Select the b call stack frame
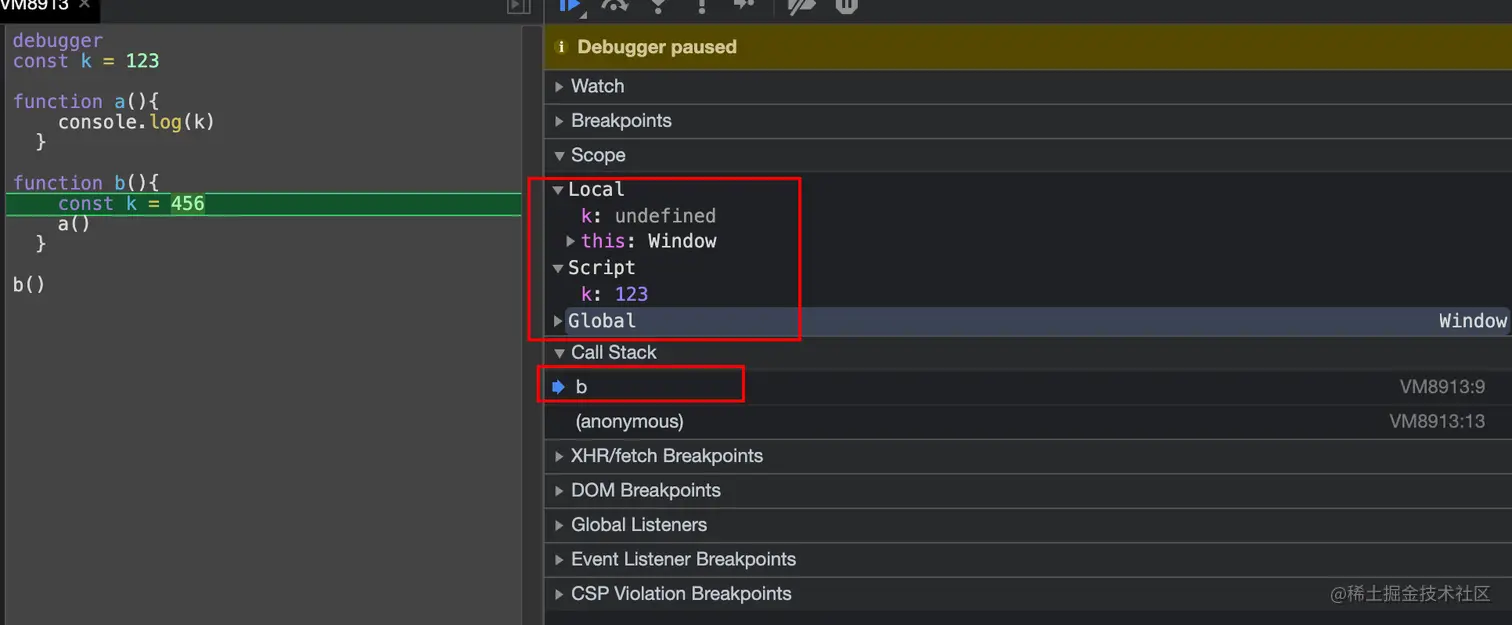Screen dimensions: 1512x625 coord(1027,387)
